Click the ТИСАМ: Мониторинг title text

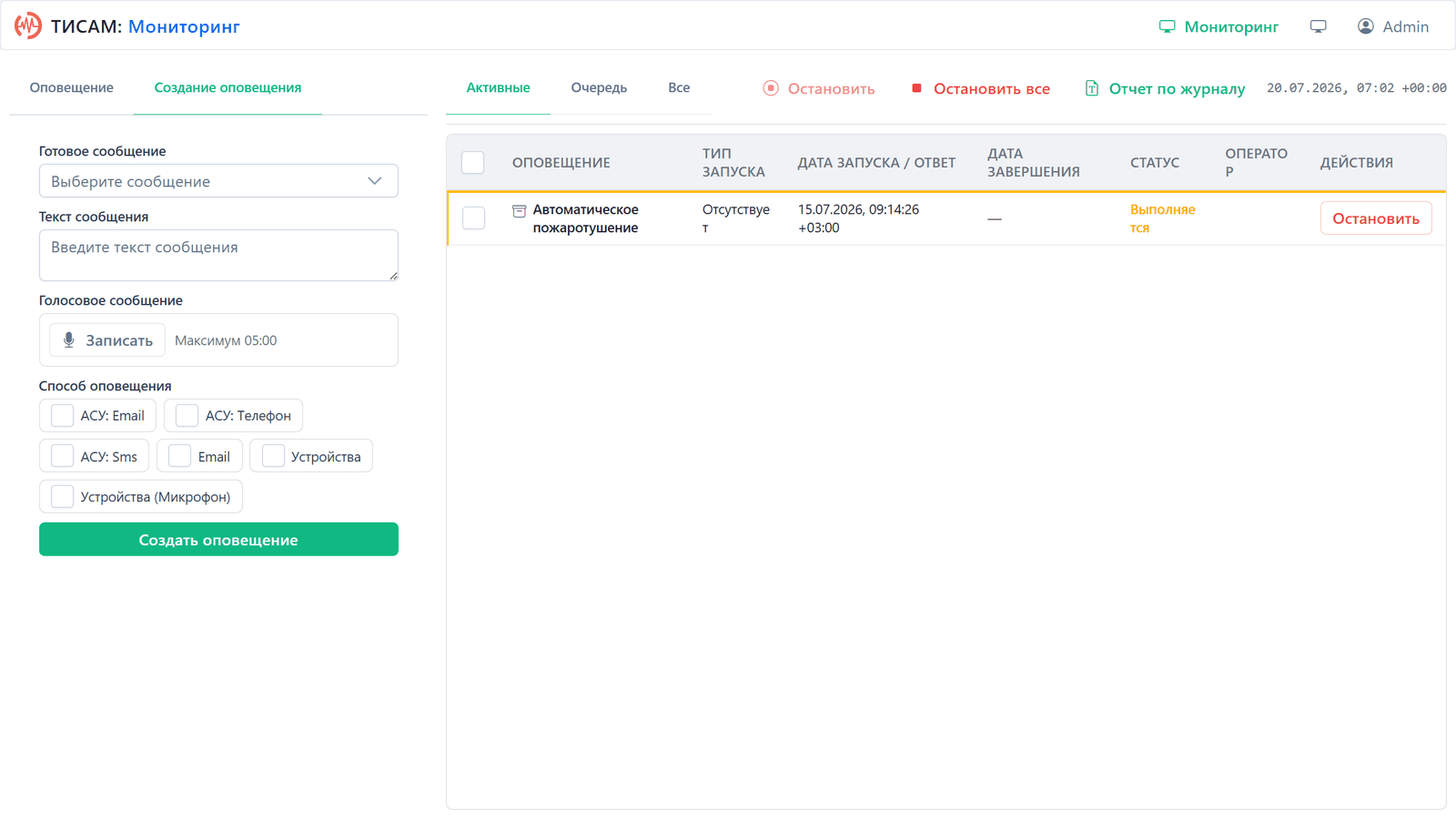click(145, 26)
